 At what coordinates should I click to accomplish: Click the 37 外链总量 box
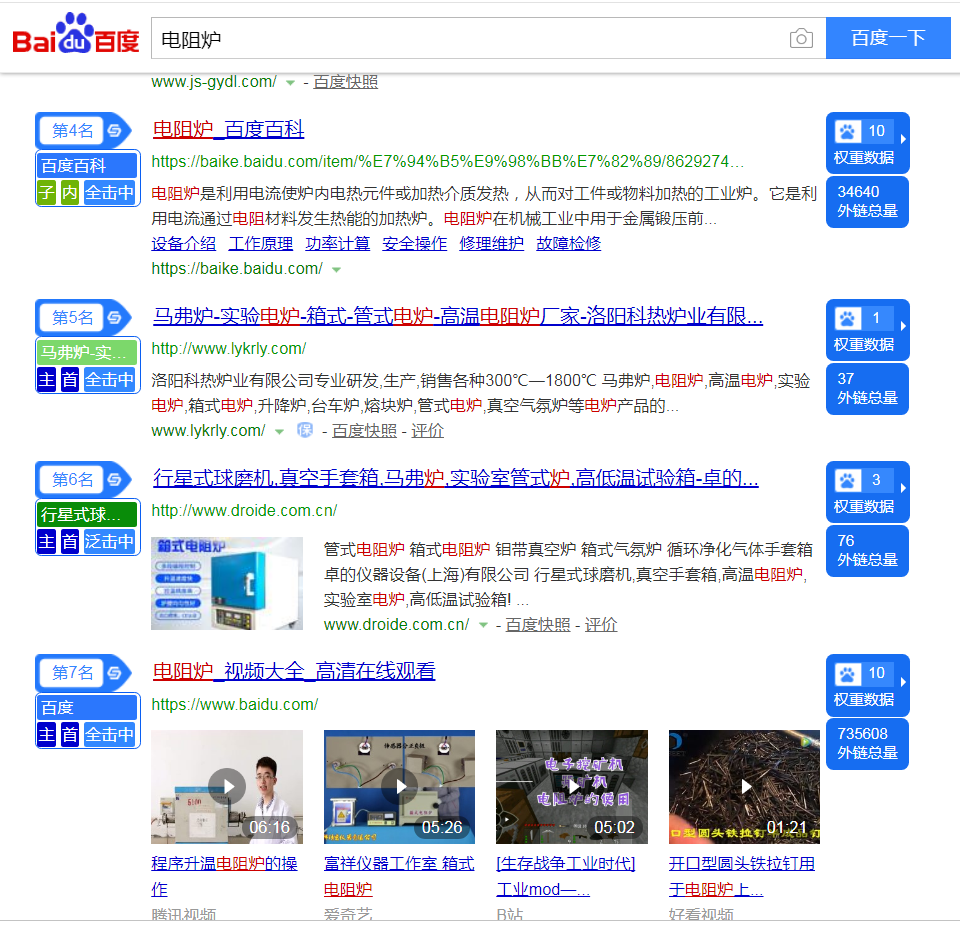click(x=867, y=388)
